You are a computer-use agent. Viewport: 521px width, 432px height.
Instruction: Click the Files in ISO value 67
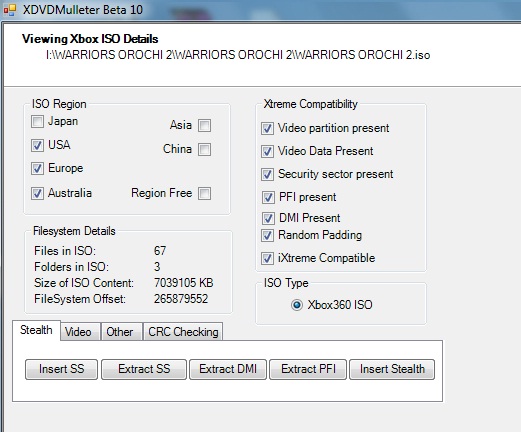pyautogui.click(x=160, y=251)
